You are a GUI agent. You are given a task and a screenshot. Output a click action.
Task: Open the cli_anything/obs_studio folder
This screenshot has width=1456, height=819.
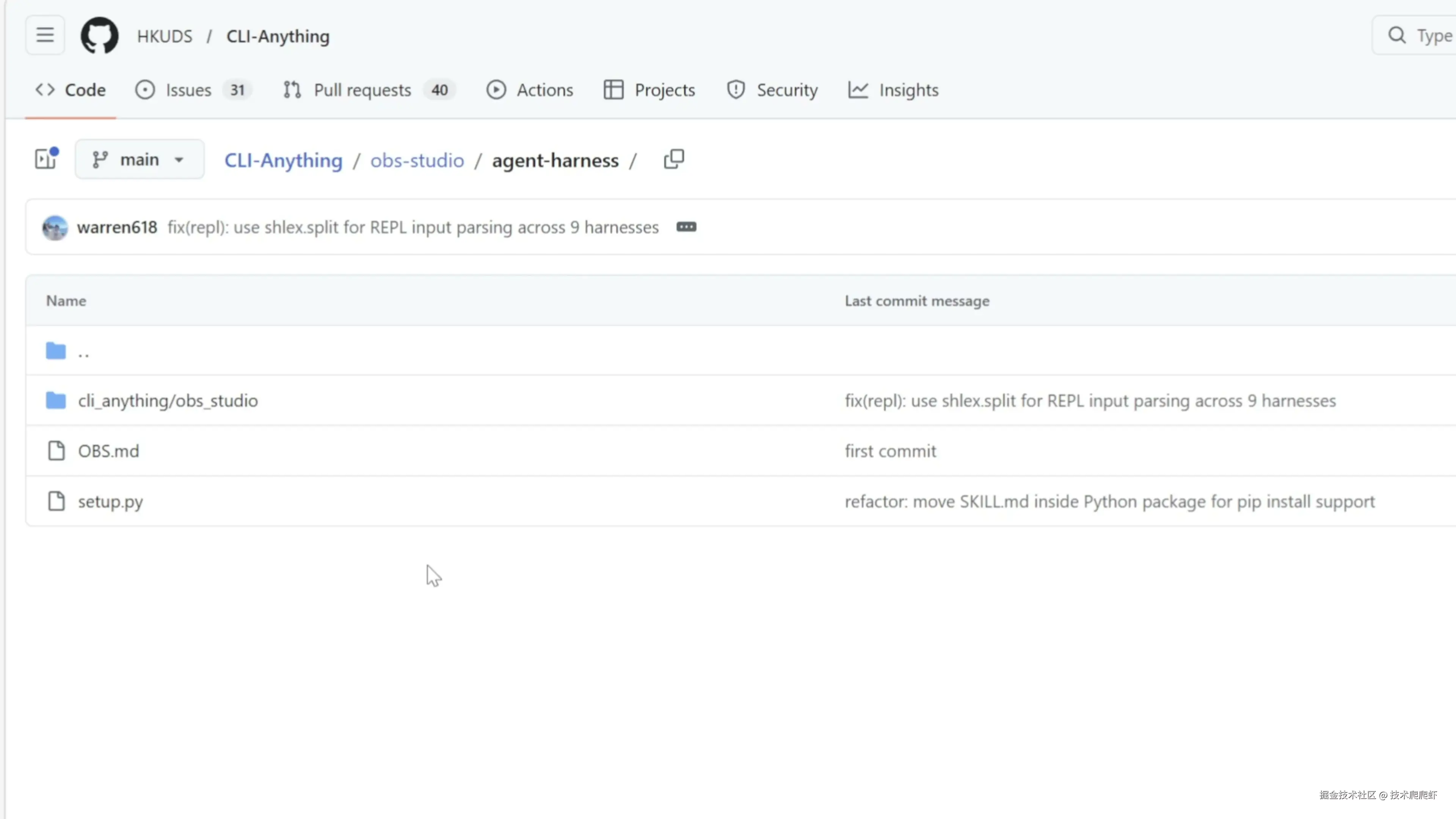tap(168, 401)
